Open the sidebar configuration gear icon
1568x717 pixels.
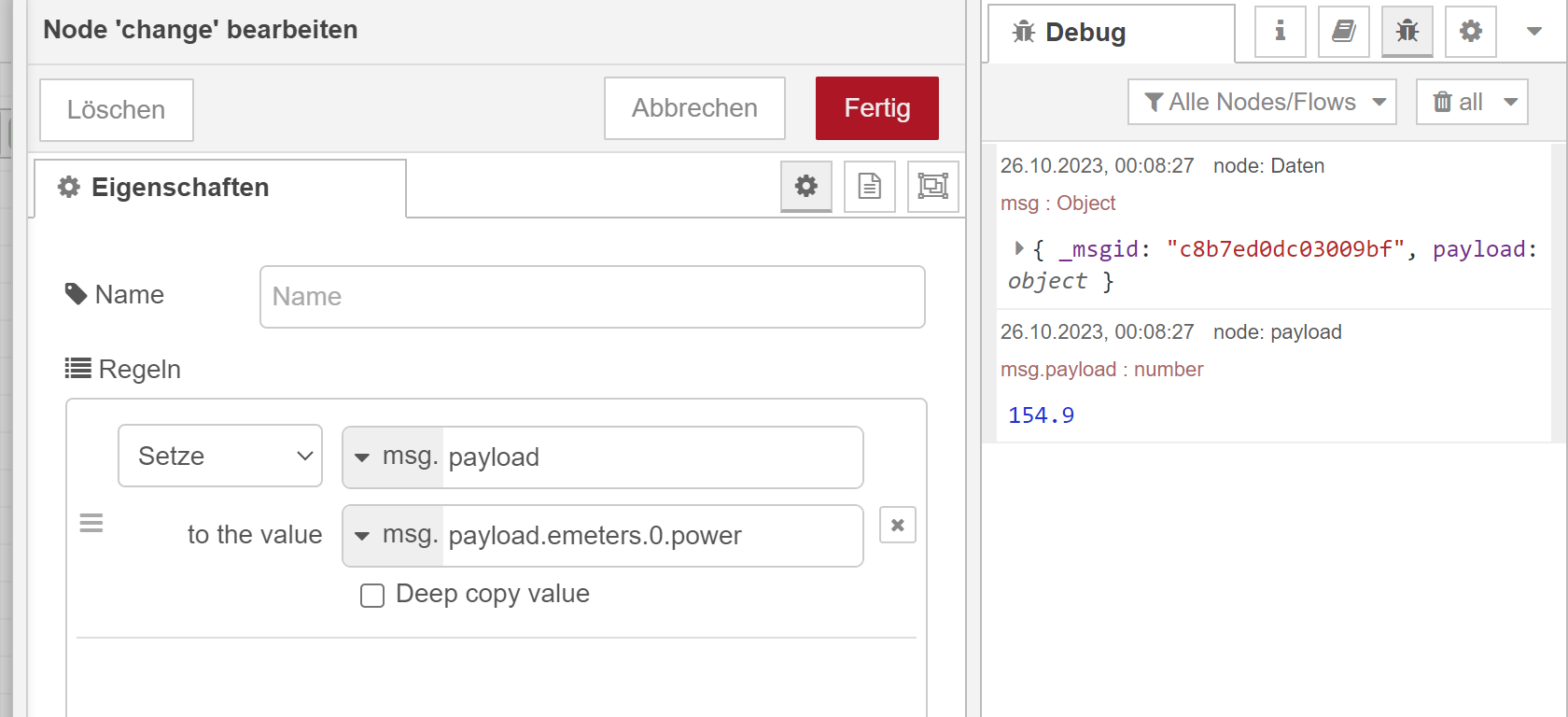tap(1470, 32)
